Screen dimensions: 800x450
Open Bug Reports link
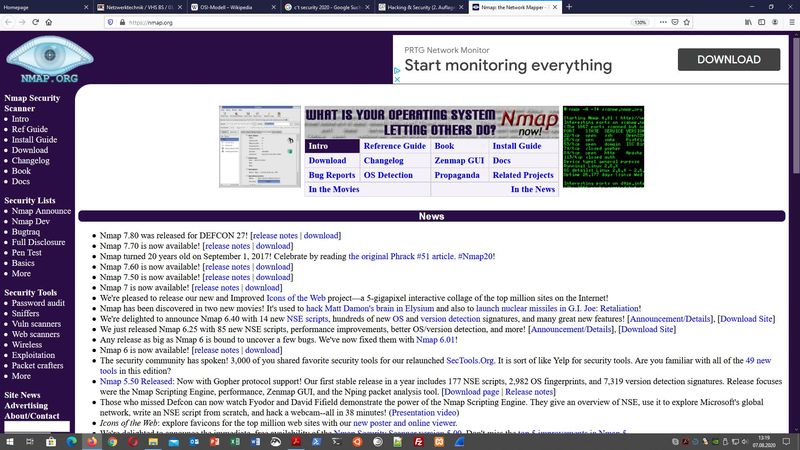332,175
